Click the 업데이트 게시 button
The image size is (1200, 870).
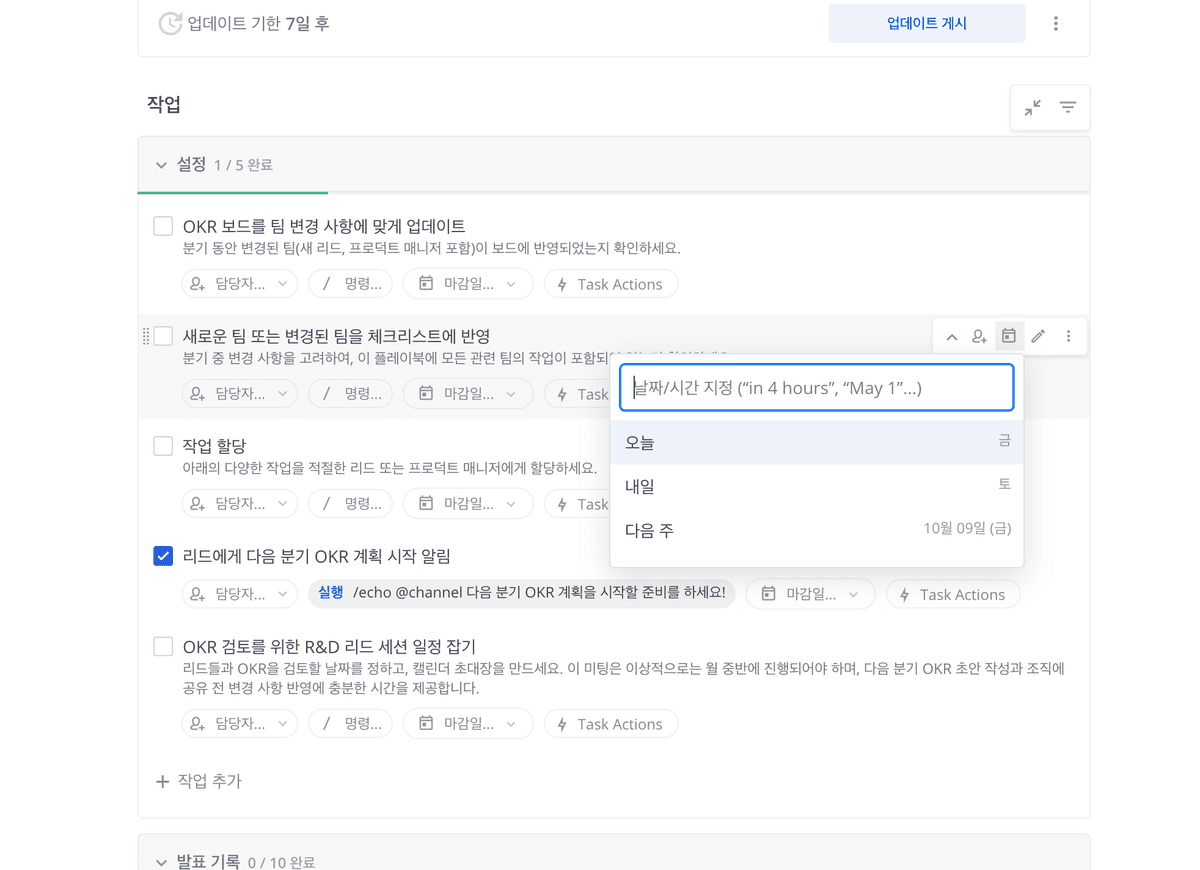click(x=927, y=23)
